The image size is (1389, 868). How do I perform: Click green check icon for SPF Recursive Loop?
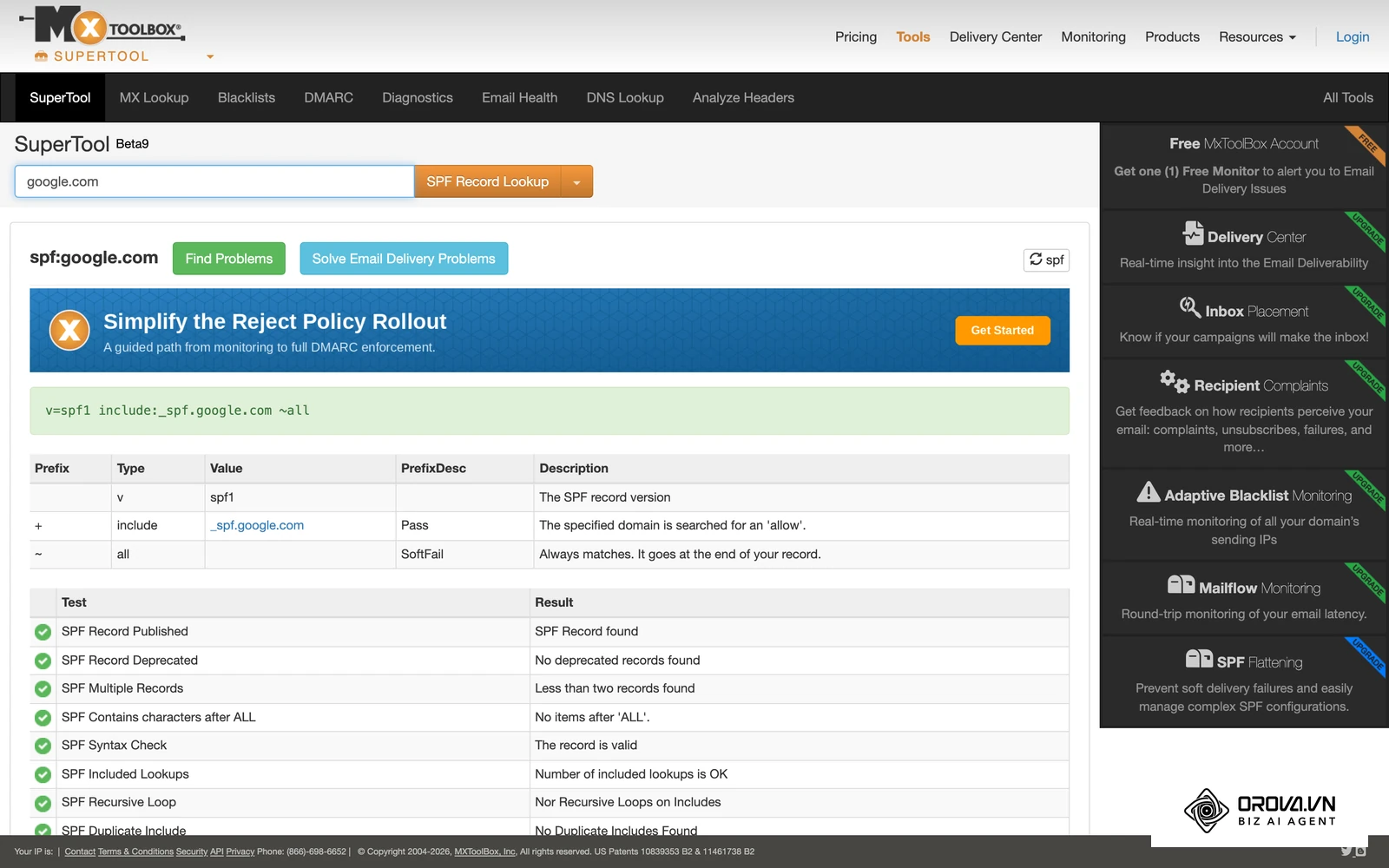[x=43, y=803]
